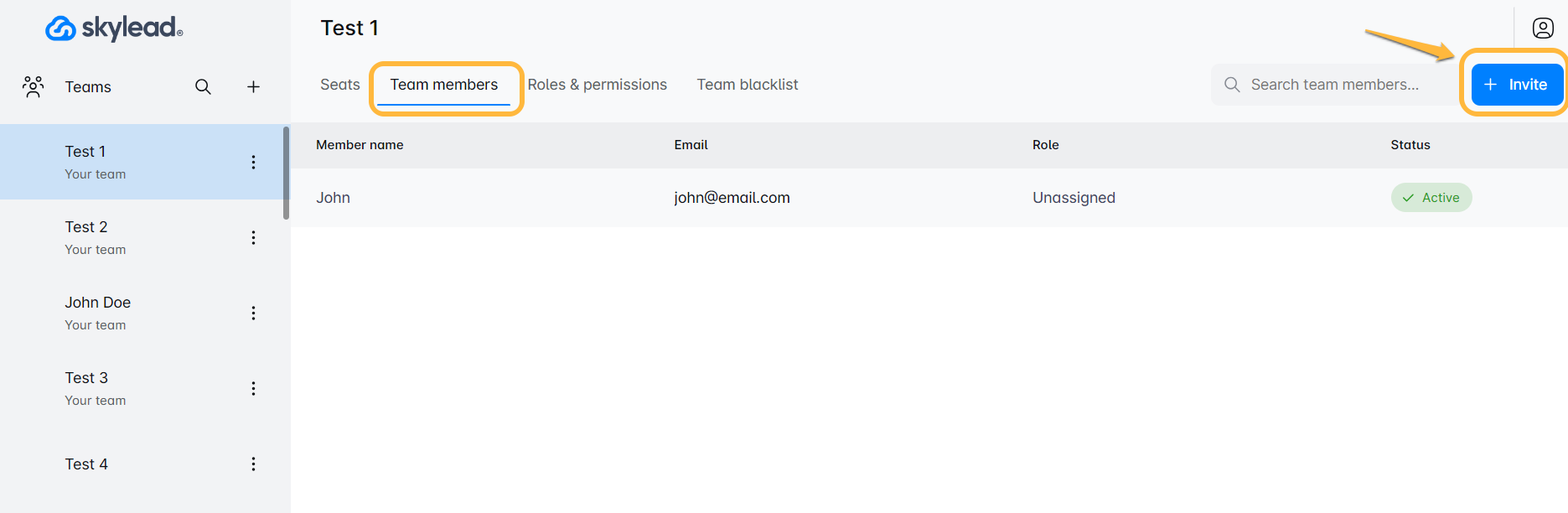
Task: Open Test 1 three-dot options menu
Action: coord(253,162)
